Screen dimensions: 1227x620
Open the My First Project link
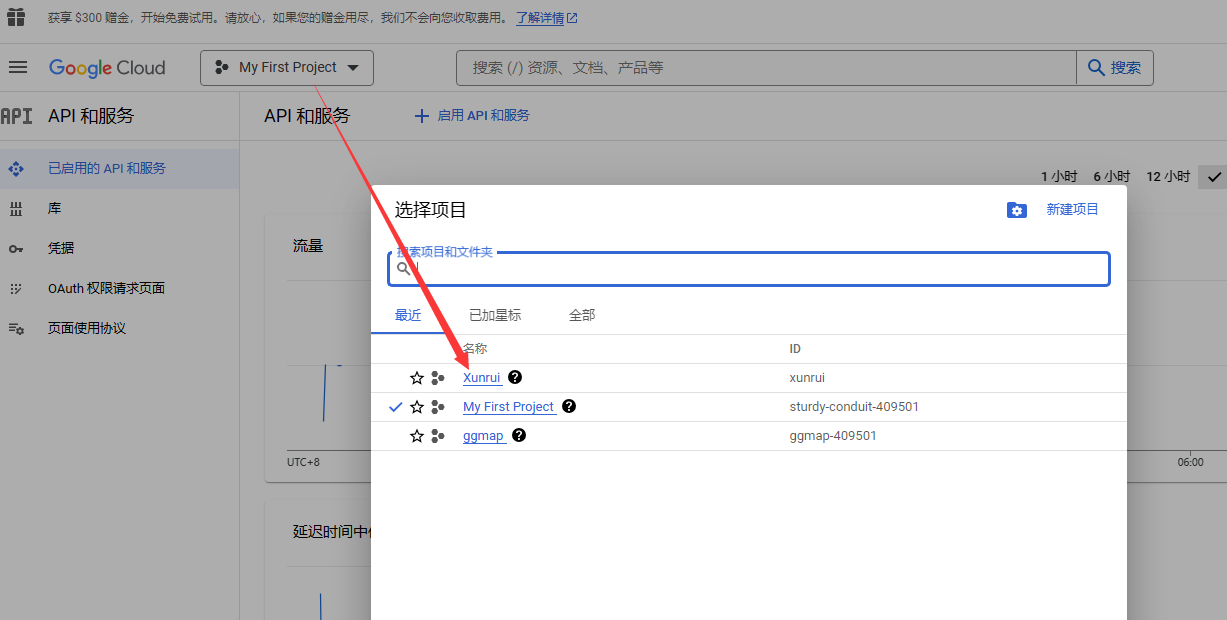coord(508,407)
